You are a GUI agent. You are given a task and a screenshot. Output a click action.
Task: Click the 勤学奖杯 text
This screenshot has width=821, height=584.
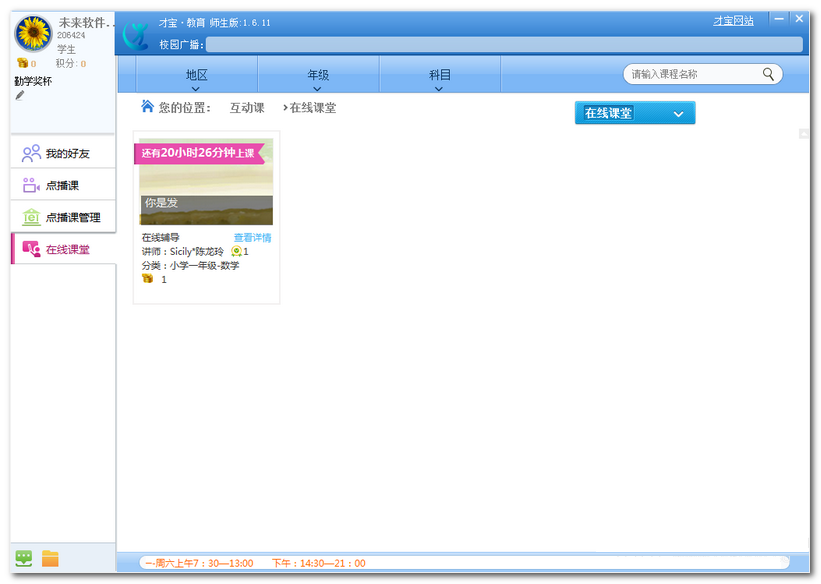(x=33, y=81)
